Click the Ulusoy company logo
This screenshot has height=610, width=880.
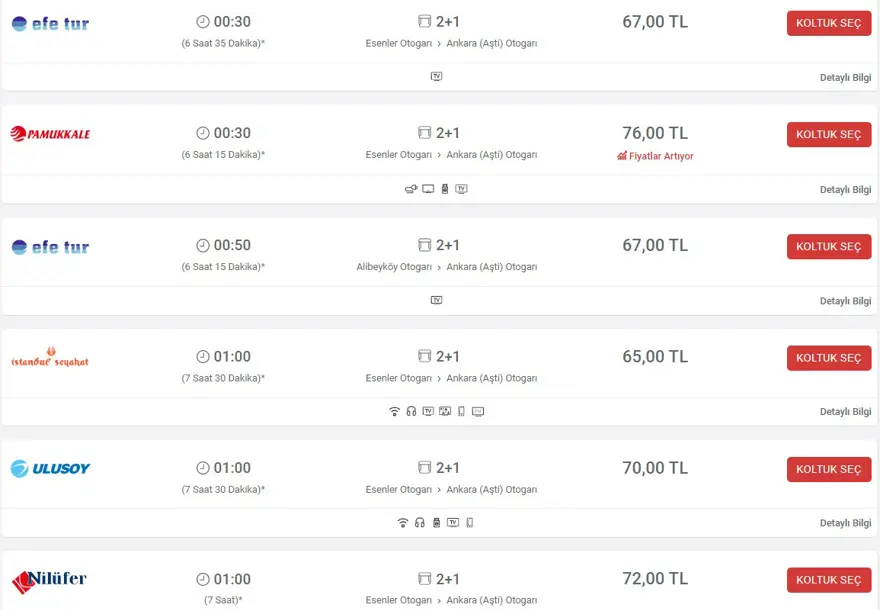pyautogui.click(x=50, y=468)
